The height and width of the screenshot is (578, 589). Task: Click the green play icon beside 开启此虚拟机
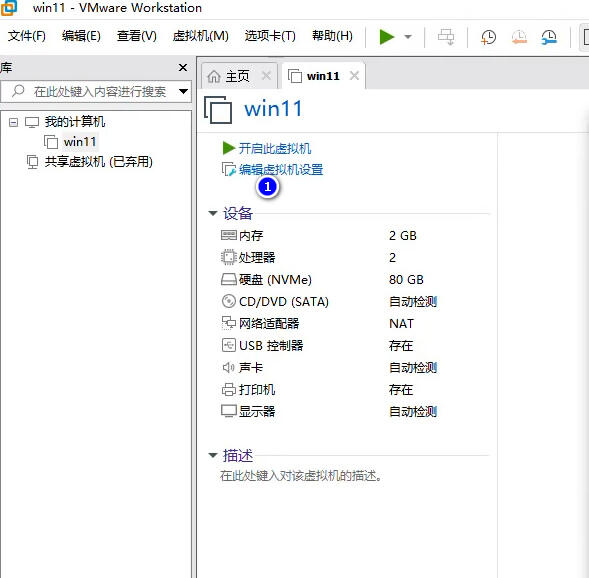click(x=229, y=148)
